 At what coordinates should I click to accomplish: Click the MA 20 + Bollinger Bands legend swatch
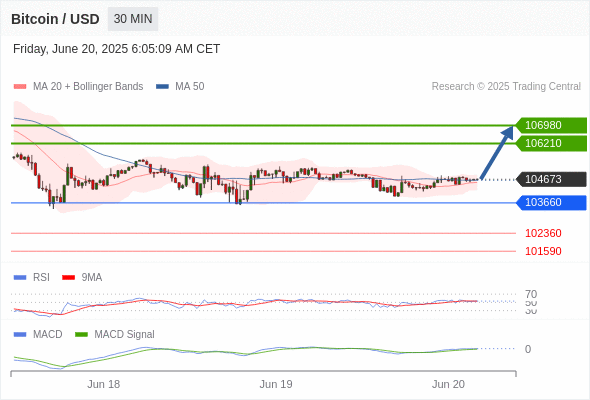pos(20,87)
